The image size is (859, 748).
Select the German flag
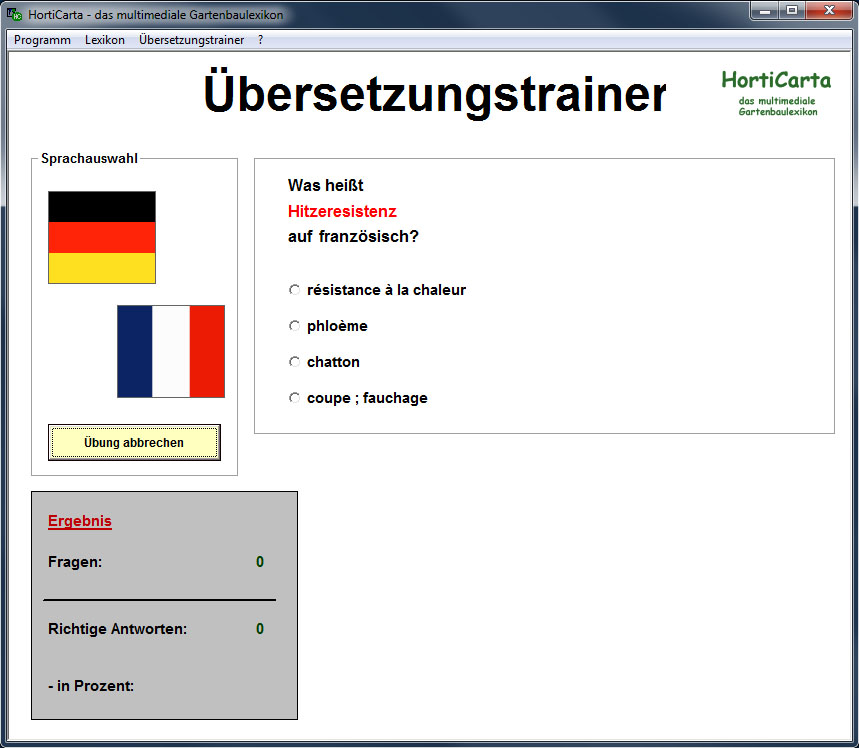click(102, 237)
